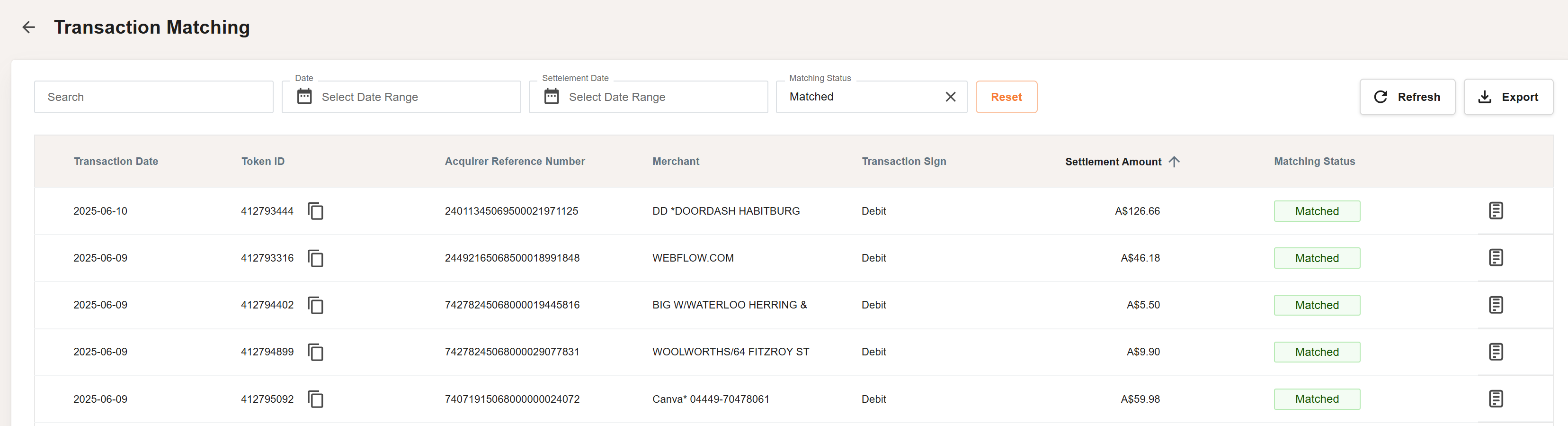Copy token ID 412794402
Image resolution: width=1568 pixels, height=426 pixels.
pos(315,305)
